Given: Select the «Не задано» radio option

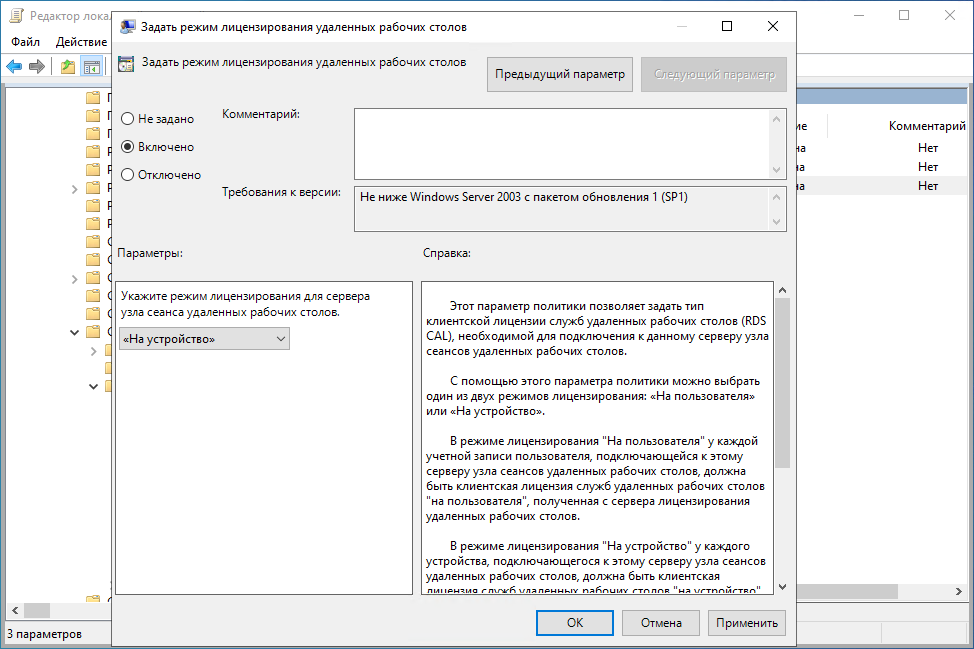Looking at the screenshot, I should [157, 119].
